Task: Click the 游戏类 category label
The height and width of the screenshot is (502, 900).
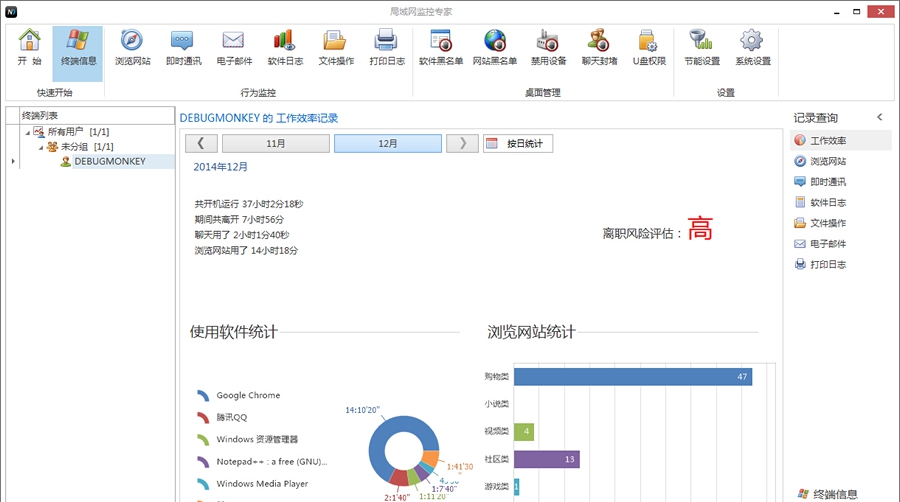Action: coord(496,487)
